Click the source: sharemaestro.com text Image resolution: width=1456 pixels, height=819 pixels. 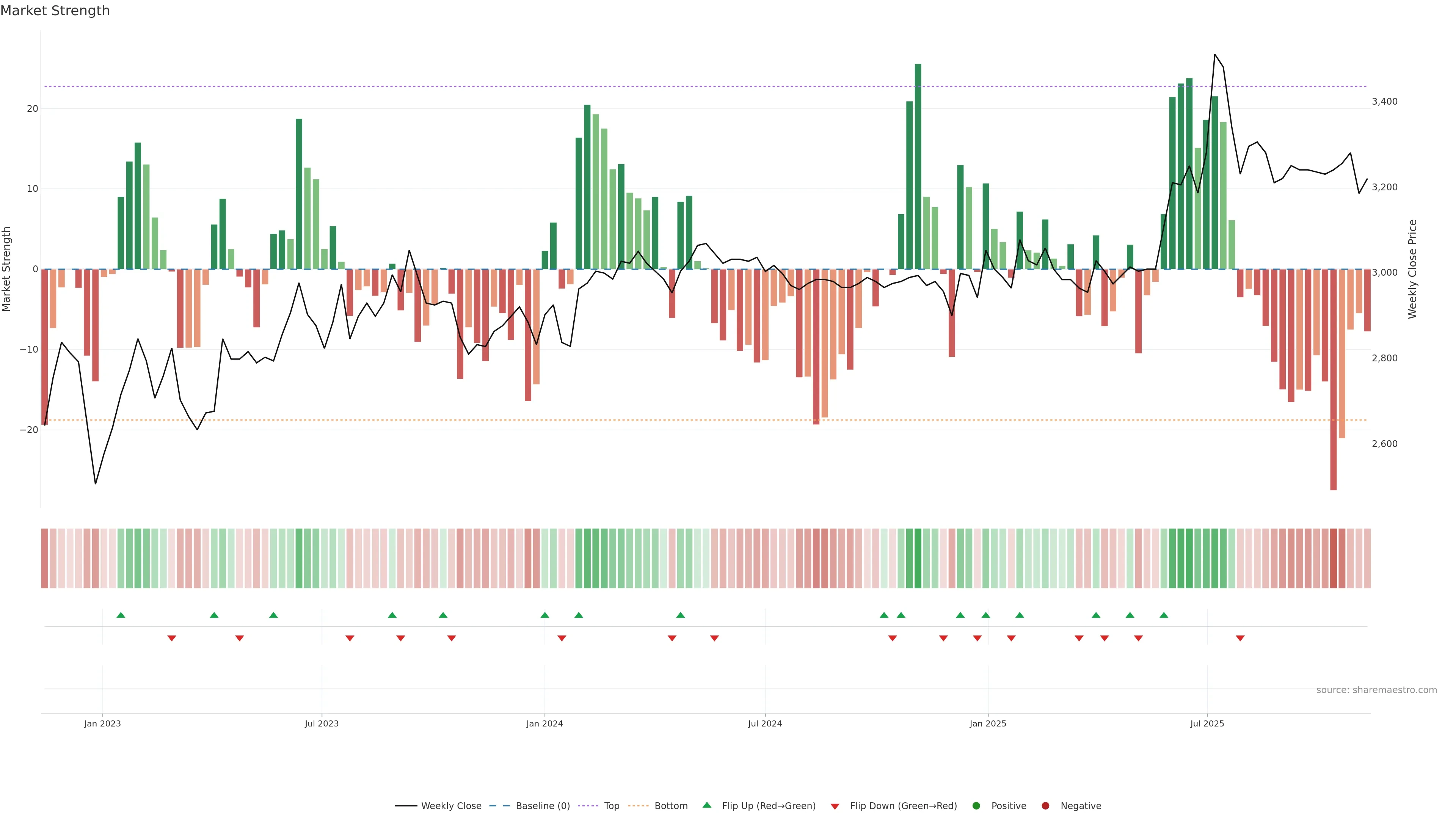(1376, 690)
